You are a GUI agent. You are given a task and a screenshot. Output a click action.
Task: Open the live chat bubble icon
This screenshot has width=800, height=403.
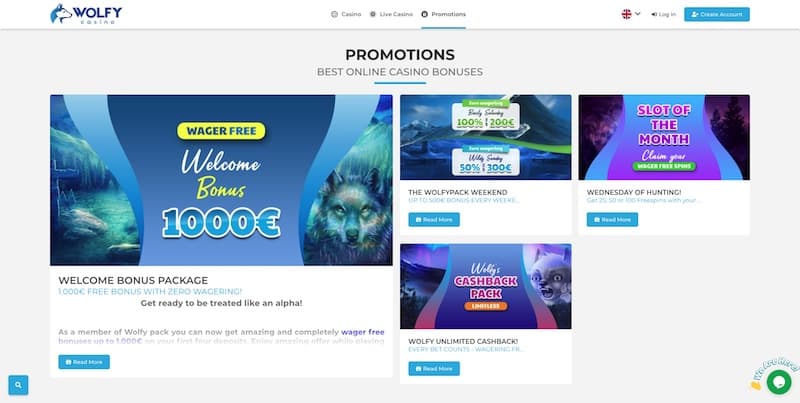pyautogui.click(x=779, y=382)
